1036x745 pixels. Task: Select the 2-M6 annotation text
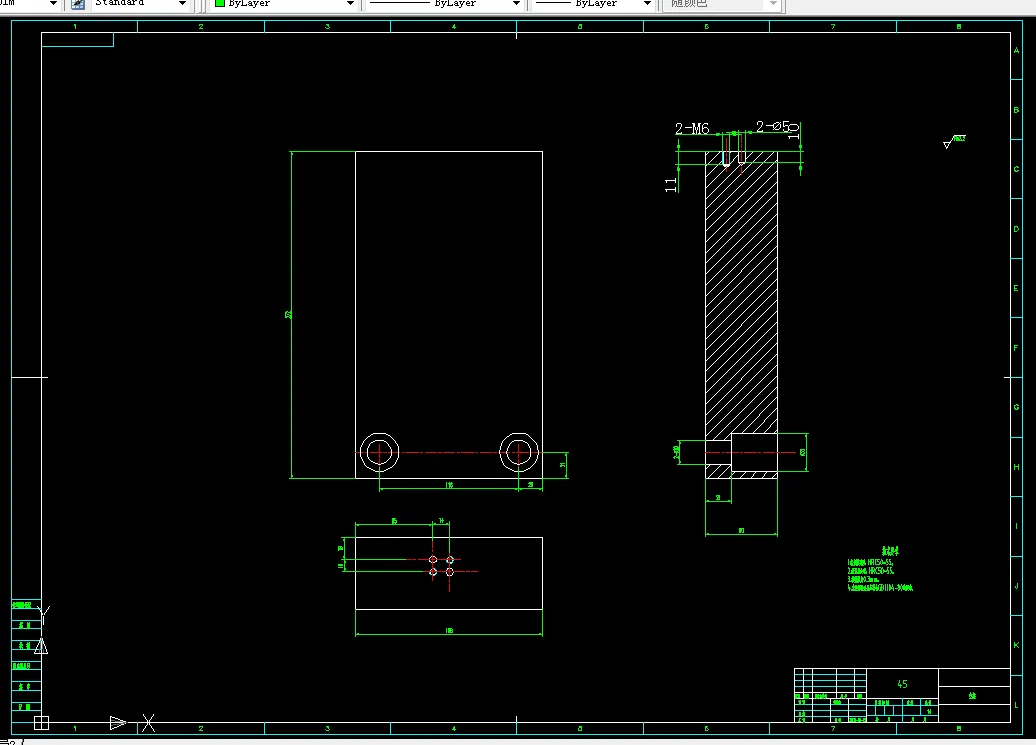click(x=692, y=128)
